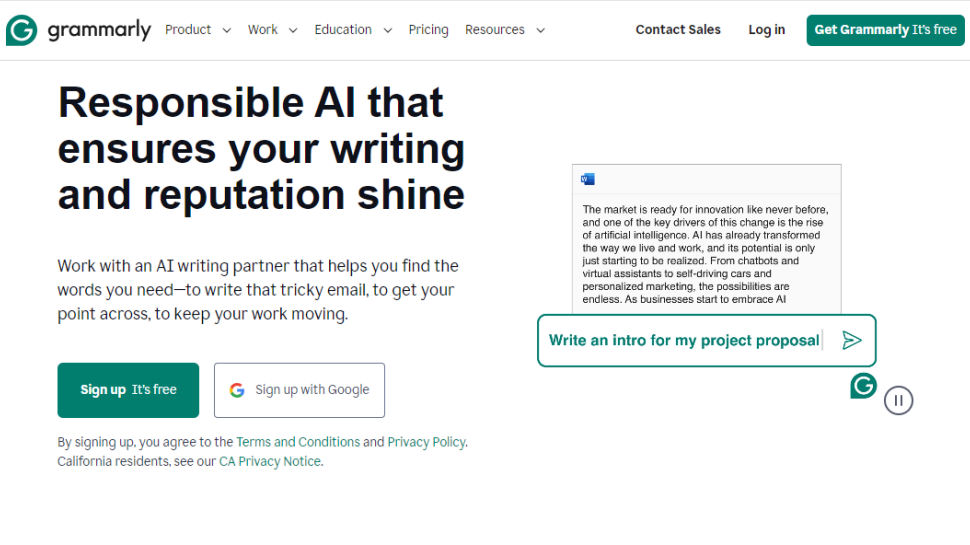Choose Sign up with Google
The image size is (970, 545).
[299, 390]
